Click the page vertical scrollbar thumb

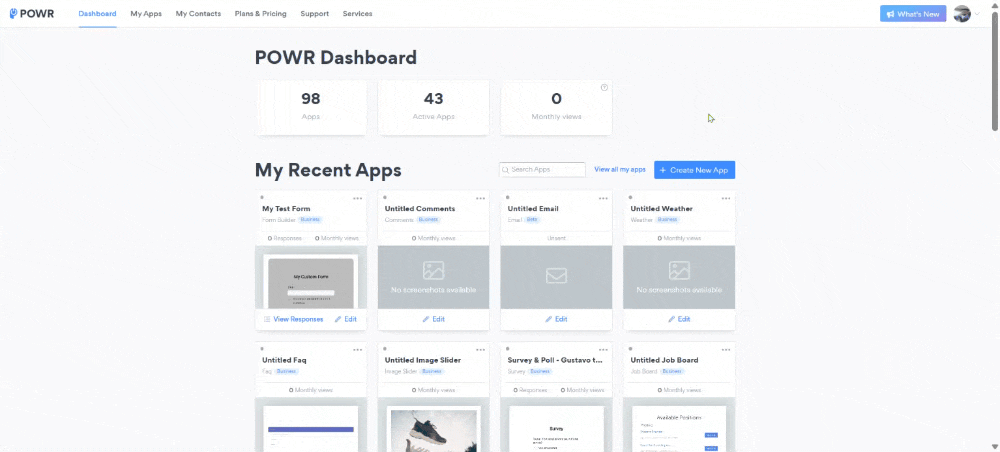tap(995, 70)
